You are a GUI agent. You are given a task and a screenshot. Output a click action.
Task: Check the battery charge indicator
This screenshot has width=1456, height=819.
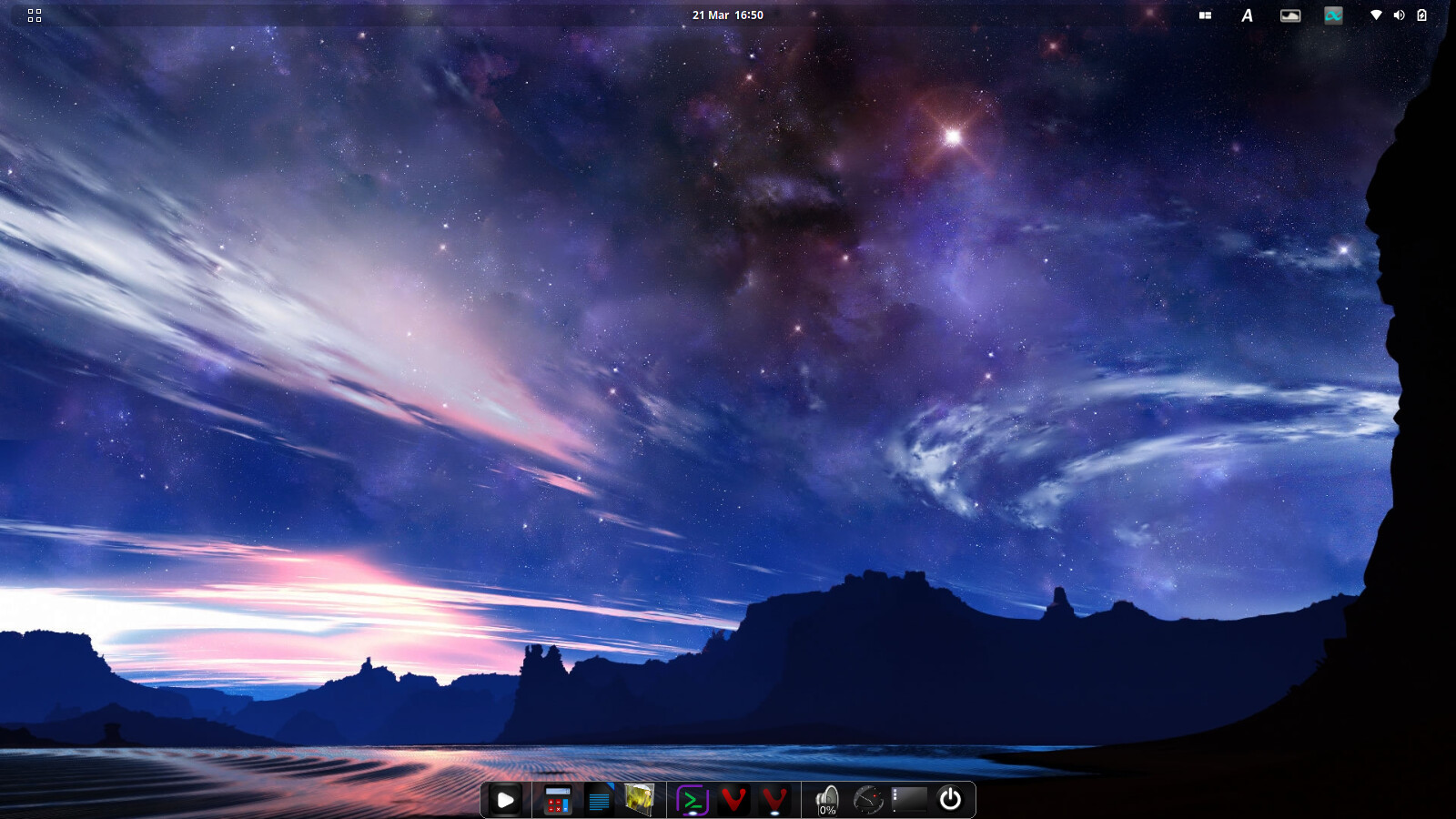1421,15
